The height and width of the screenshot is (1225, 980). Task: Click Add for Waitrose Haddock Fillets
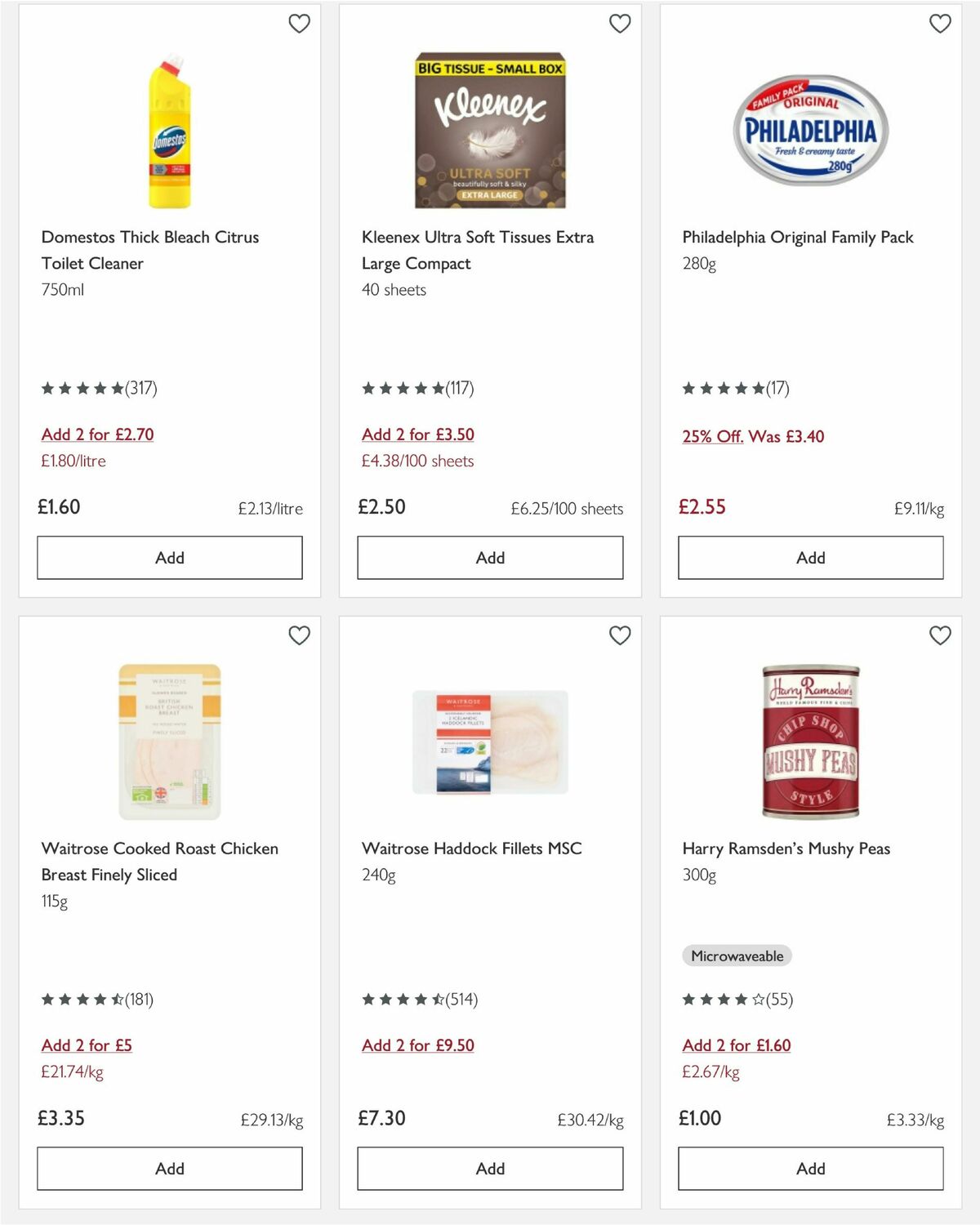pyautogui.click(x=489, y=1169)
